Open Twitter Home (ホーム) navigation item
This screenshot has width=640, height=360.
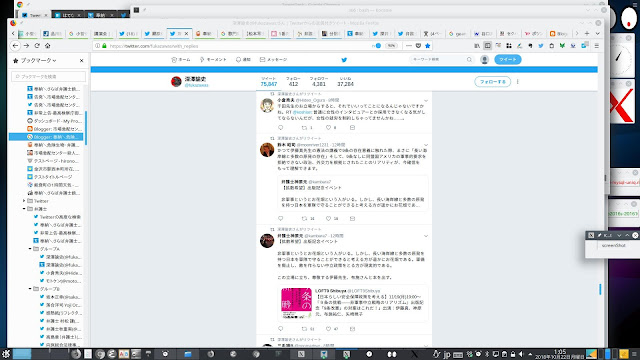181,60
